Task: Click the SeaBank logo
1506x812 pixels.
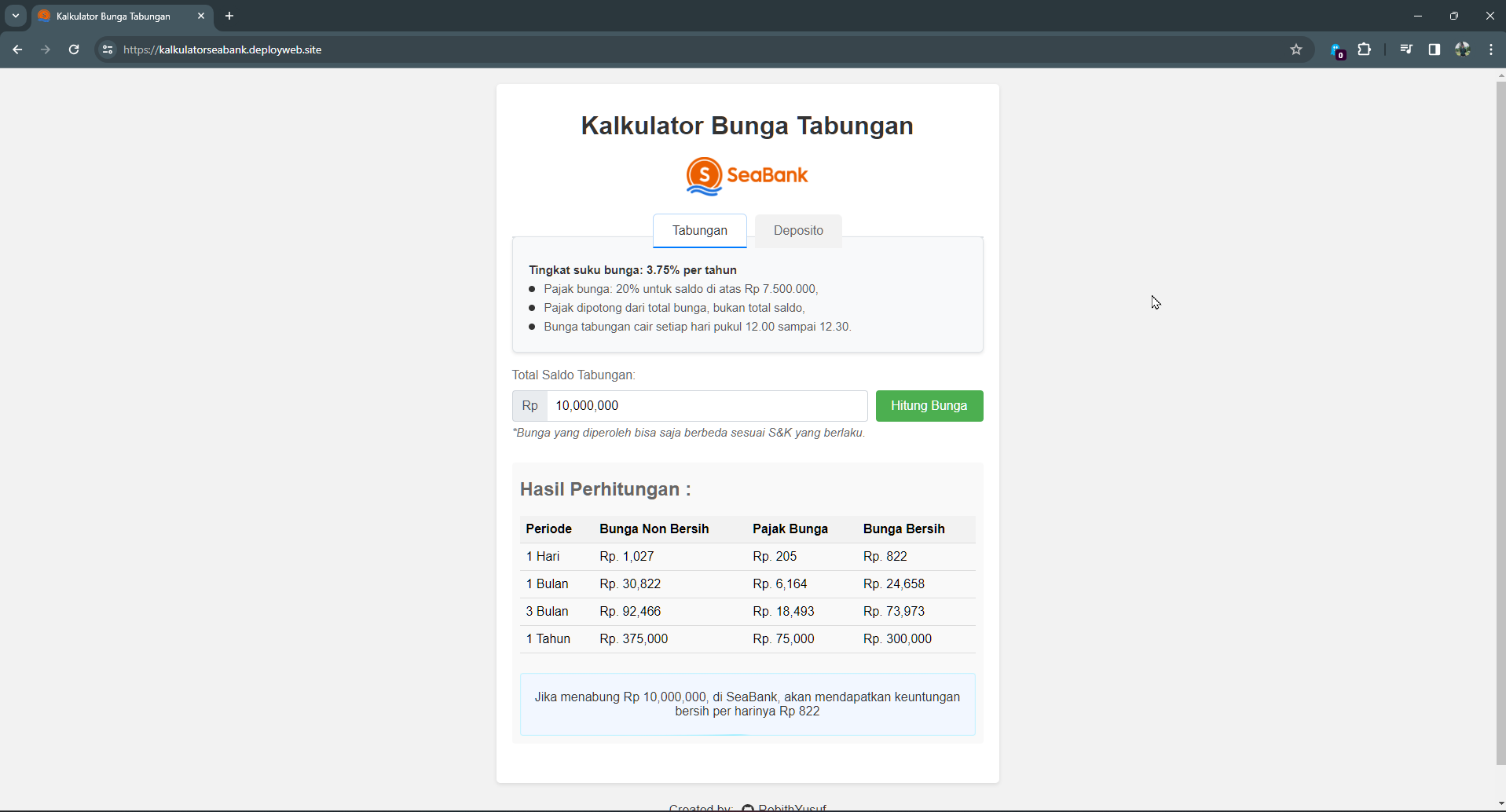Action: [x=747, y=176]
